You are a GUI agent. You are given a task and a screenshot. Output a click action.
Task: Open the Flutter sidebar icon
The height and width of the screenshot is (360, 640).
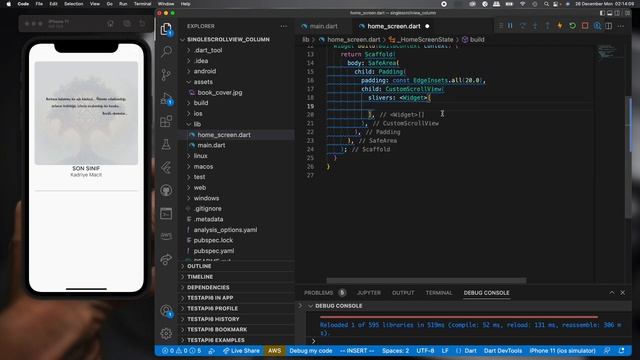pos(166,167)
